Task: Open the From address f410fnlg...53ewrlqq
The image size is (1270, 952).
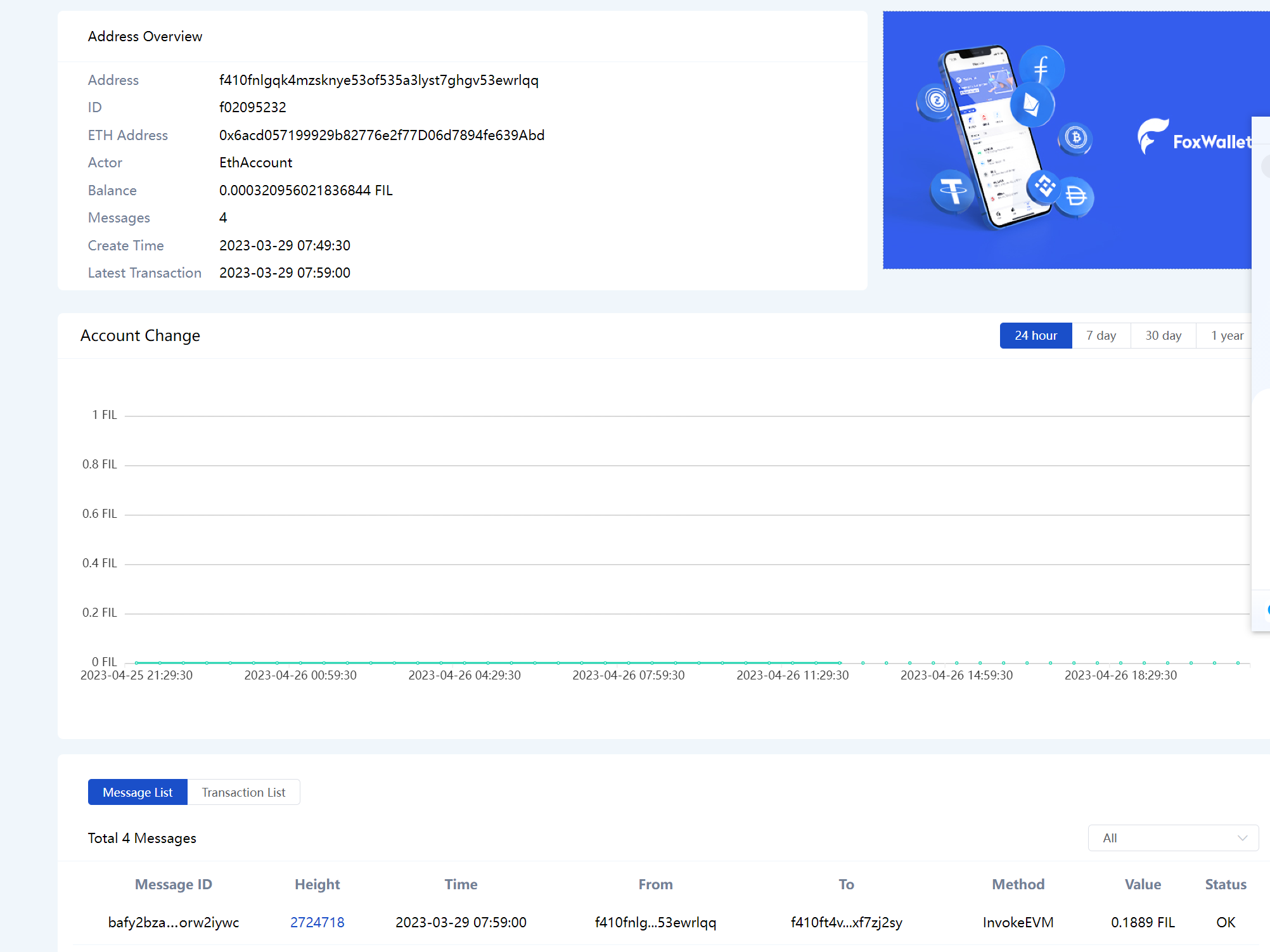Action: pyautogui.click(x=655, y=923)
